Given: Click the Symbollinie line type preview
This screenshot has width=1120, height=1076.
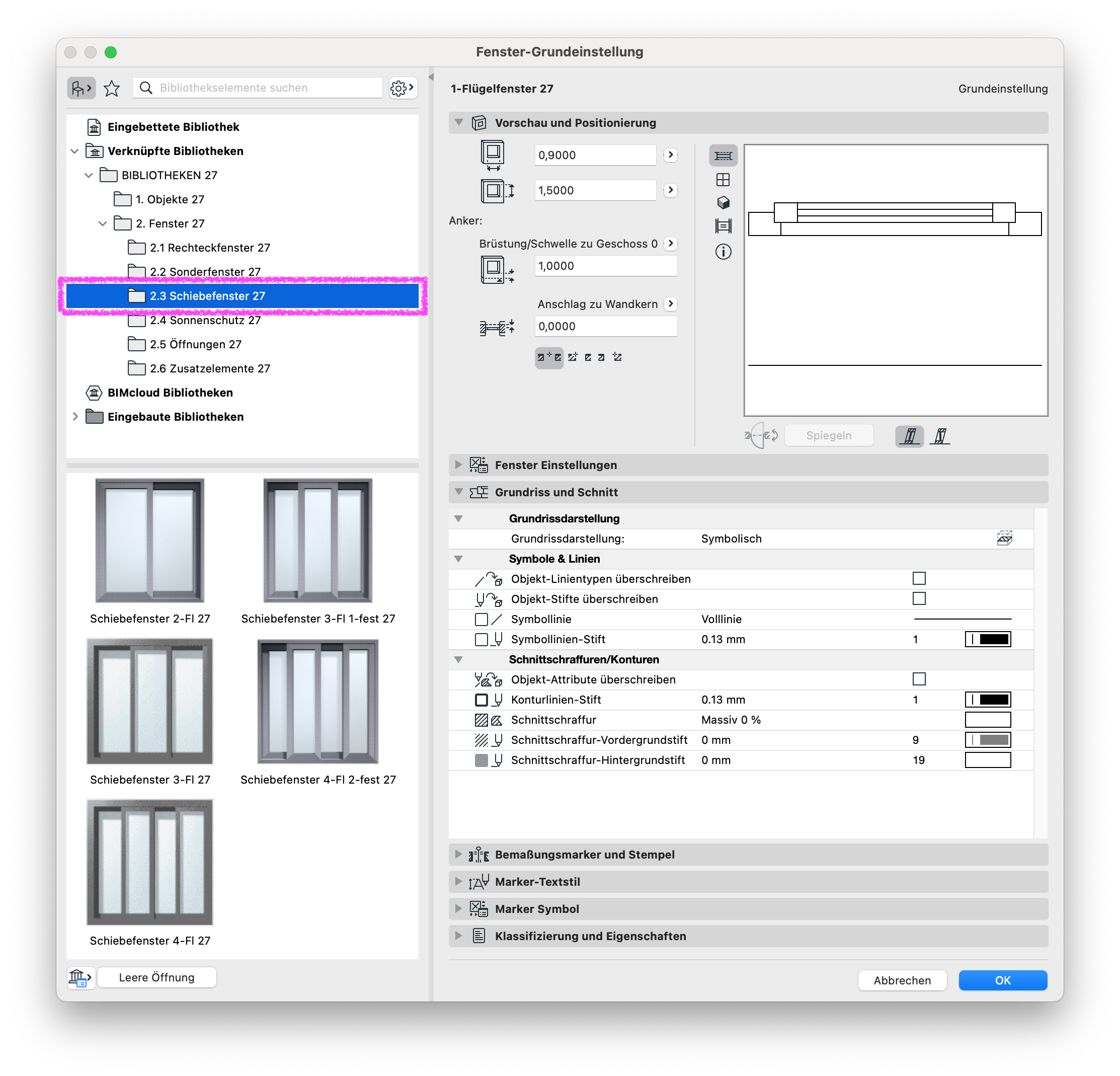Looking at the screenshot, I should (x=963, y=619).
